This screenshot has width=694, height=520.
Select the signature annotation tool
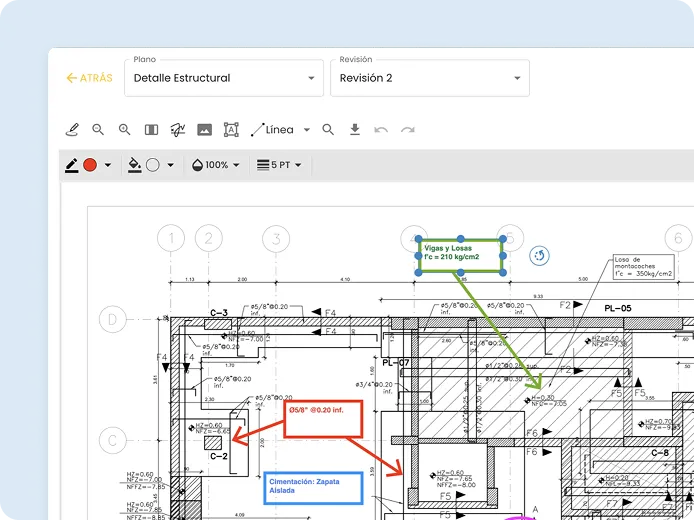click(x=178, y=130)
